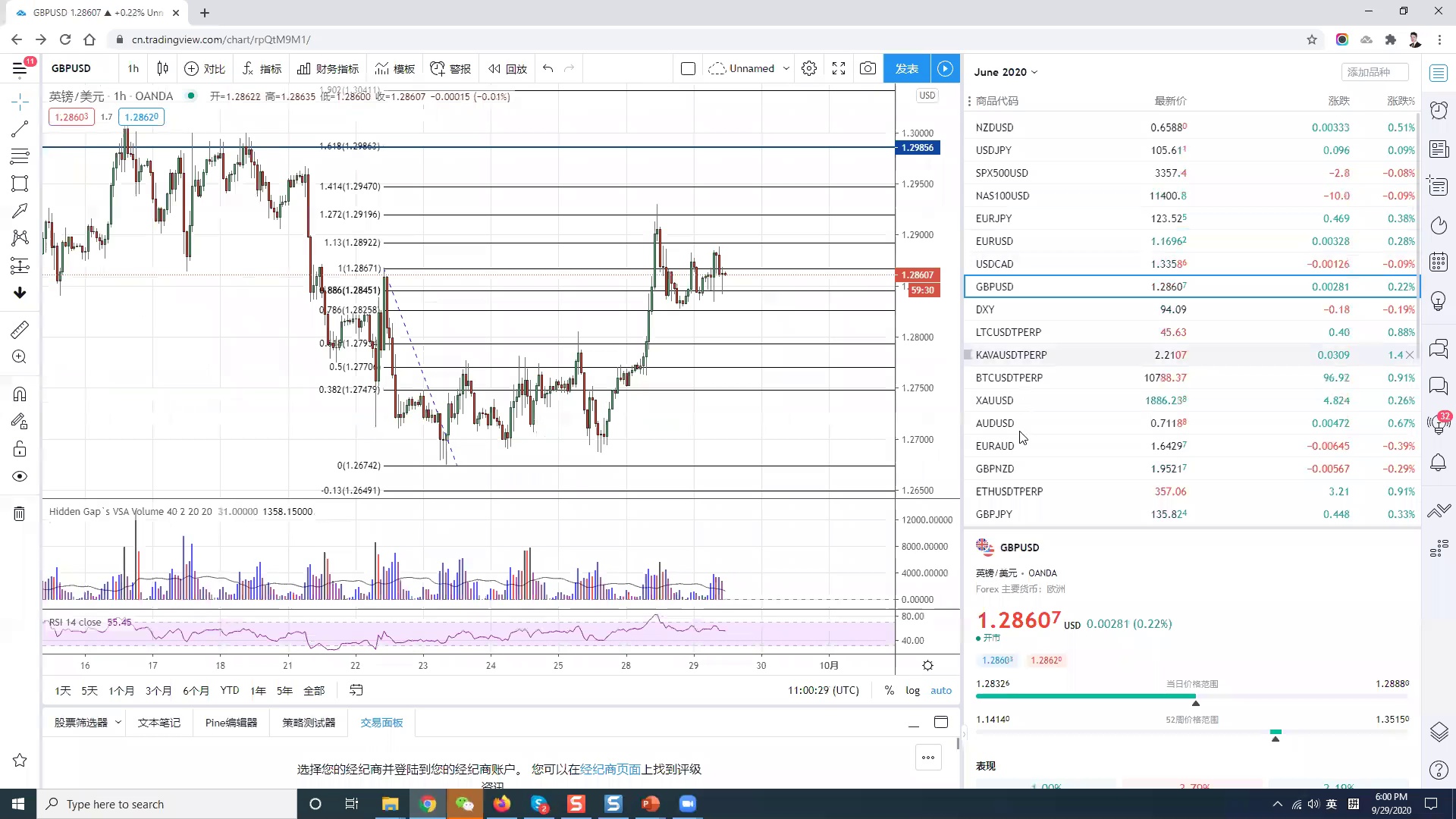Open the broker page link
Screen dimensions: 1456x819
pyautogui.click(x=610, y=769)
